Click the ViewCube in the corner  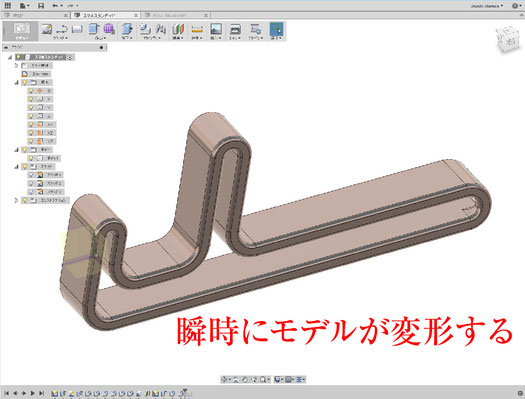[x=508, y=39]
